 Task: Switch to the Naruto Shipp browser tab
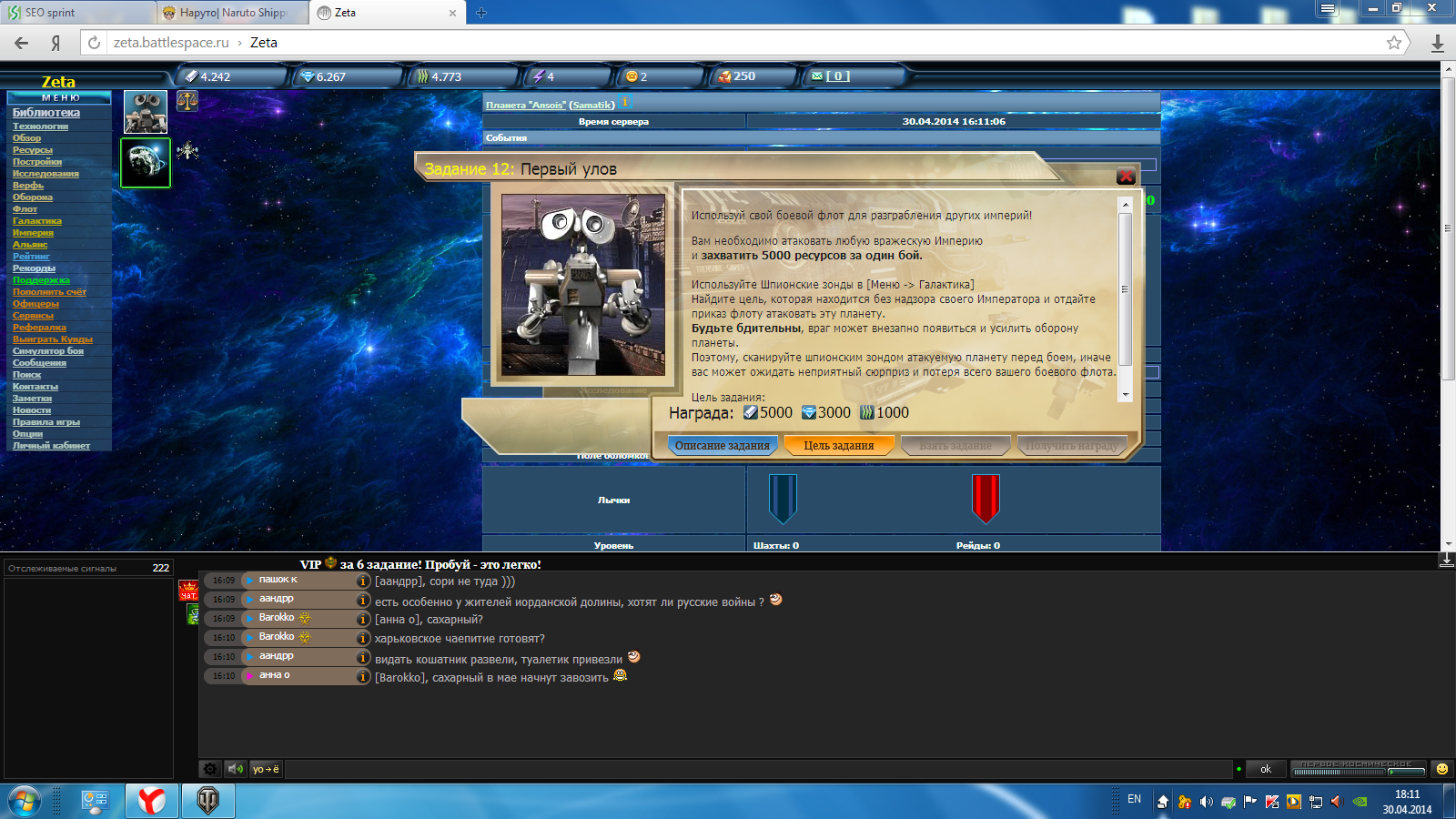232,13
